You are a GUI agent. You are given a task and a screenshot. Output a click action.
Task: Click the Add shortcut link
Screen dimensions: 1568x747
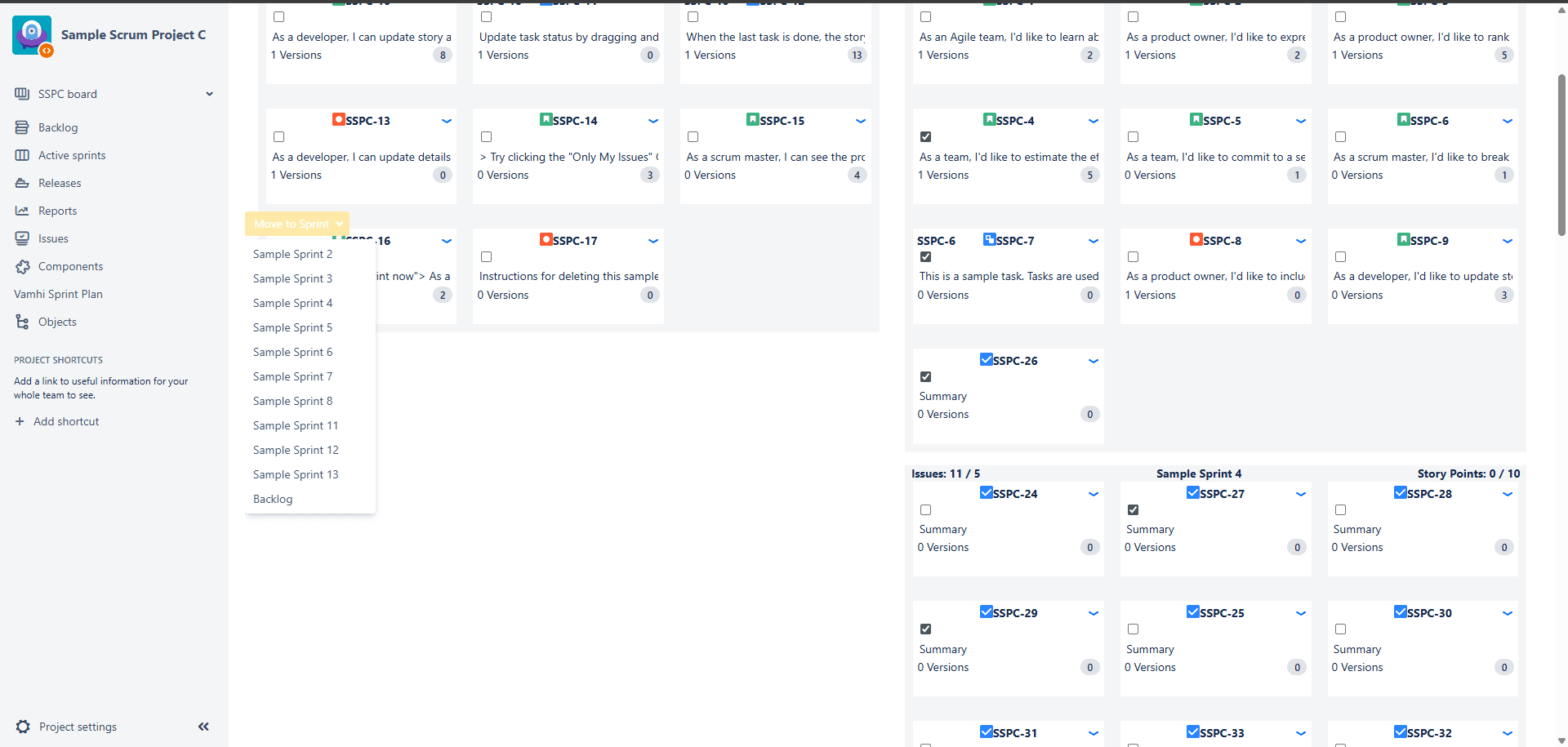tap(65, 421)
